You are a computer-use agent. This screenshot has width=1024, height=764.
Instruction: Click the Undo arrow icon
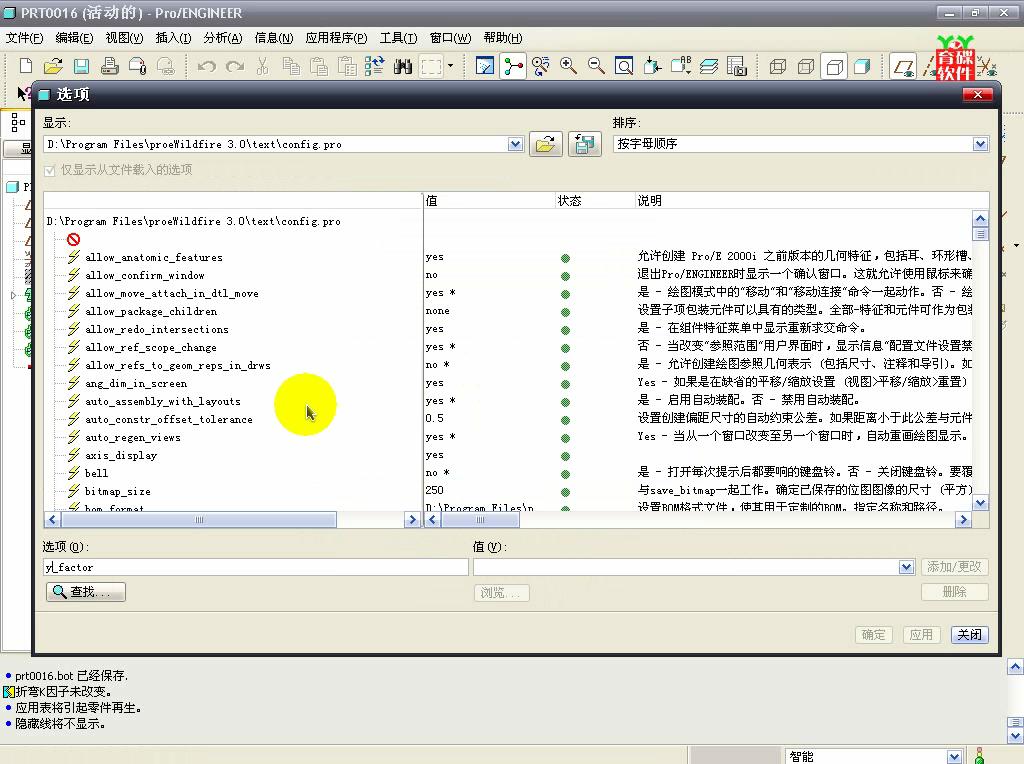206,66
